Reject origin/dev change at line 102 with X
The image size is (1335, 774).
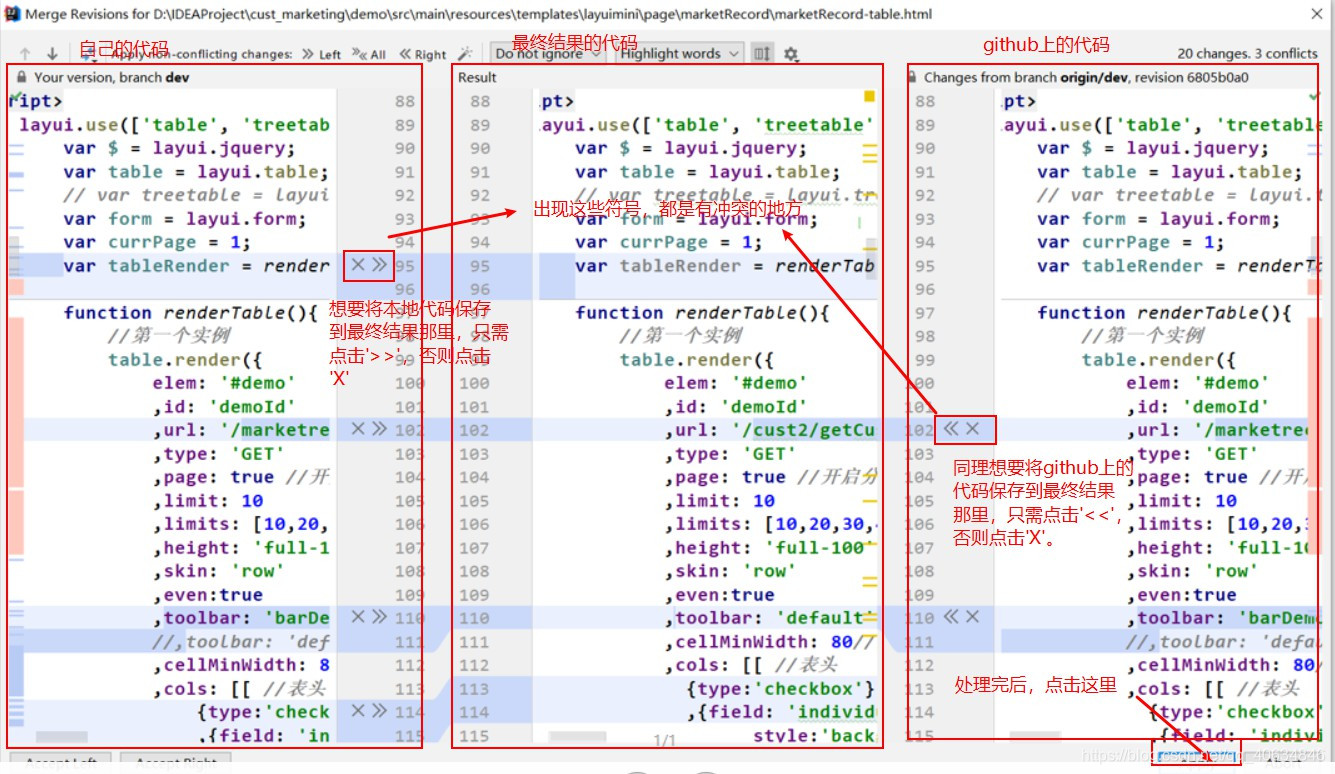(972, 429)
